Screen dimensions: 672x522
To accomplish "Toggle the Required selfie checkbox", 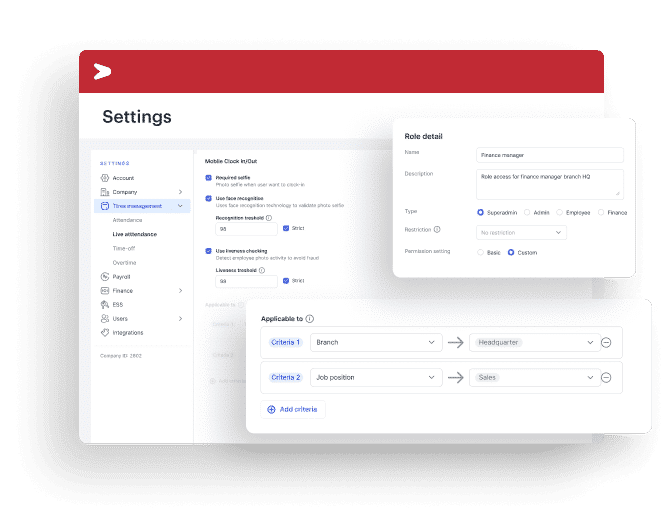I will click(208, 177).
